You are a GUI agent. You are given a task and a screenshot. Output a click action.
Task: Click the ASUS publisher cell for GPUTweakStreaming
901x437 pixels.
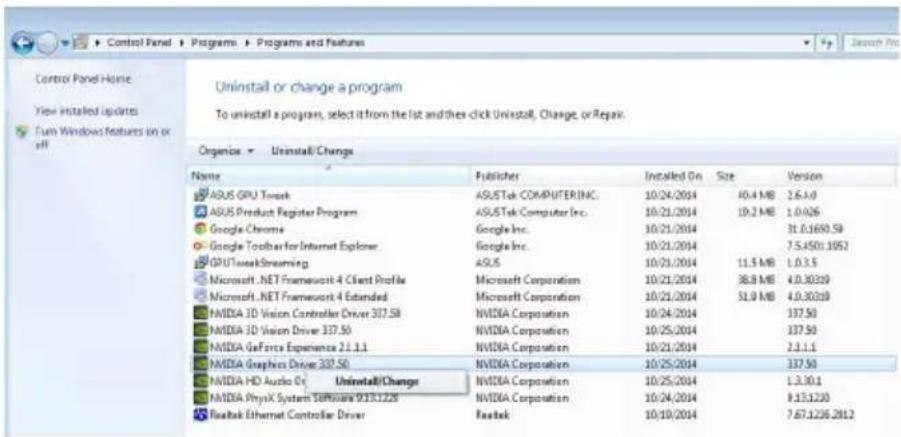point(488,263)
